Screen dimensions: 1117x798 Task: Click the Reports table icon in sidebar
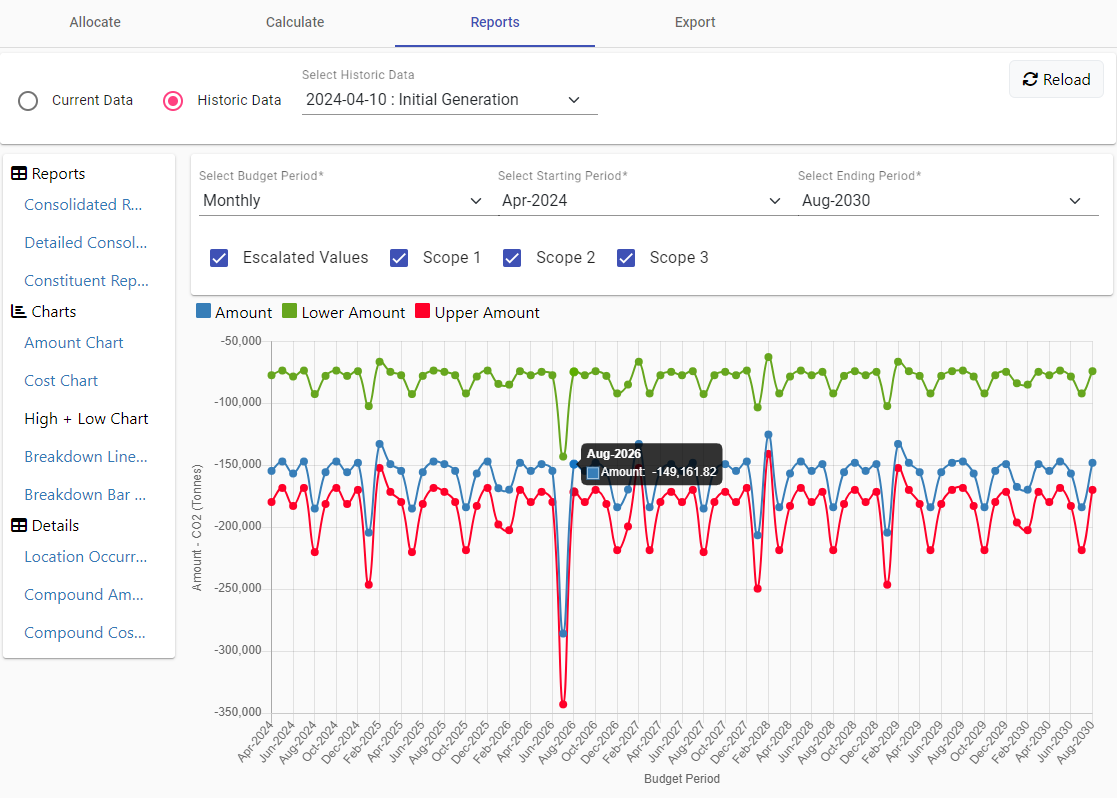coord(19,174)
